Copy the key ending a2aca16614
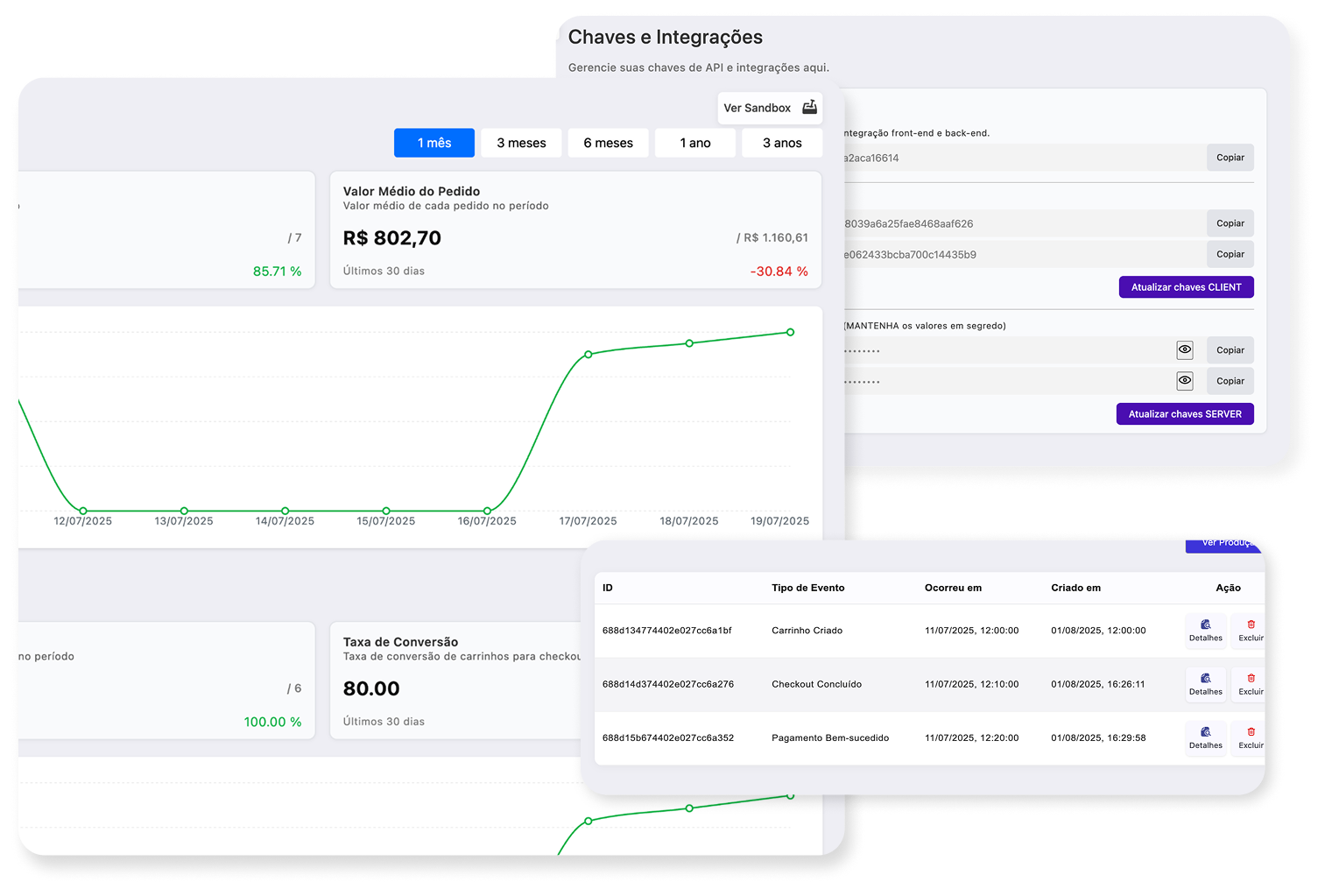Viewport: 1332px width, 896px height. click(x=1230, y=158)
